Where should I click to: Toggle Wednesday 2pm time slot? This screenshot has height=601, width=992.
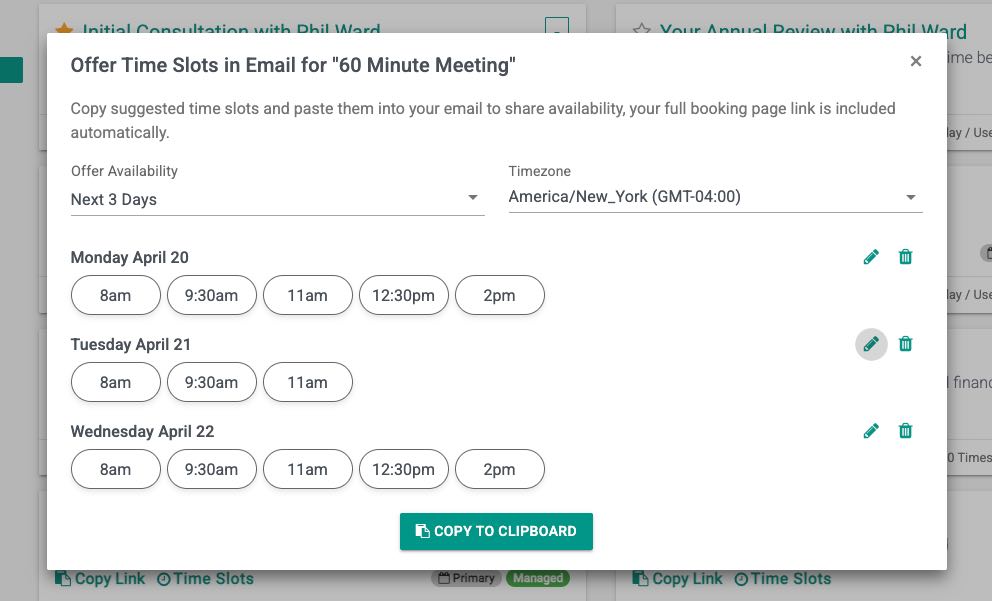pos(499,469)
